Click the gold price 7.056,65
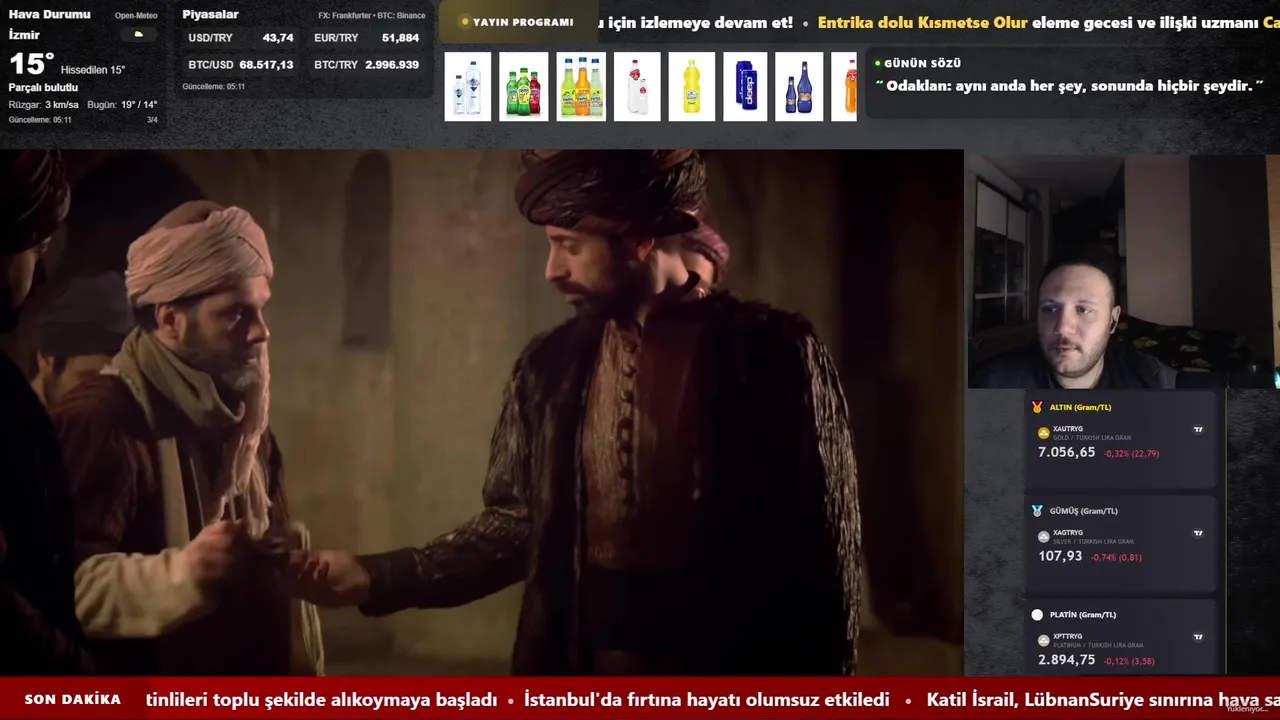This screenshot has width=1280, height=720. coord(1066,453)
